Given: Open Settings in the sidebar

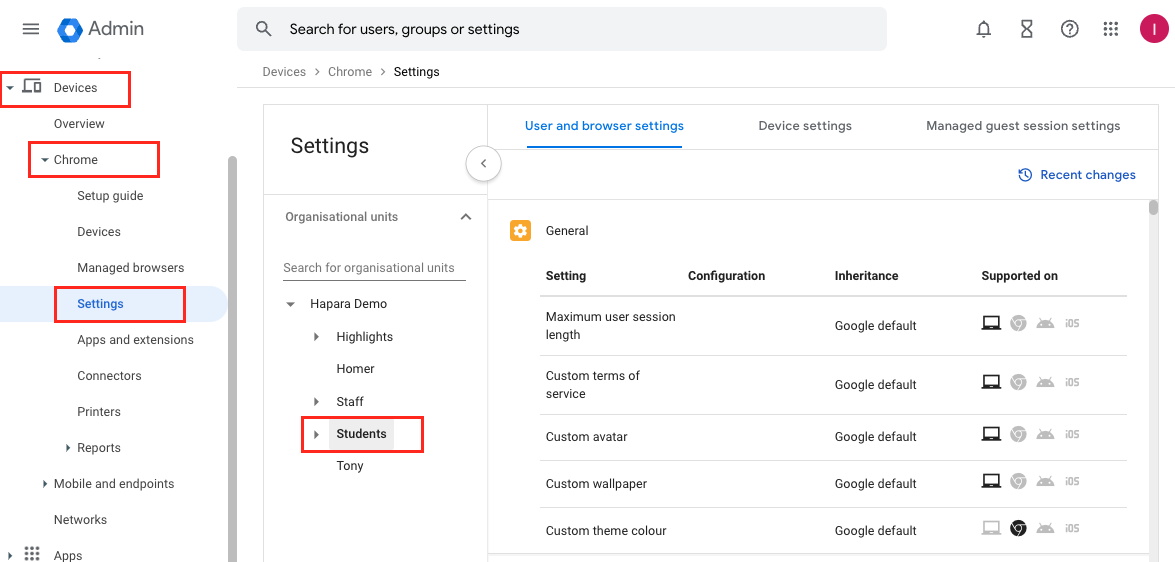Looking at the screenshot, I should point(100,303).
